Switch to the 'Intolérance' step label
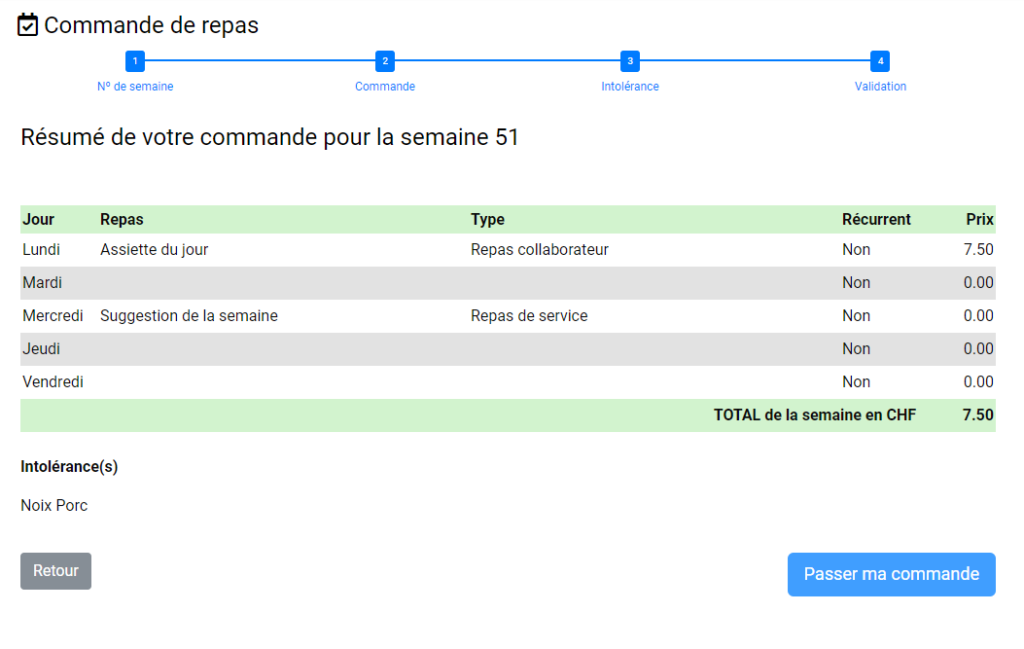1024x649 pixels. [x=630, y=86]
